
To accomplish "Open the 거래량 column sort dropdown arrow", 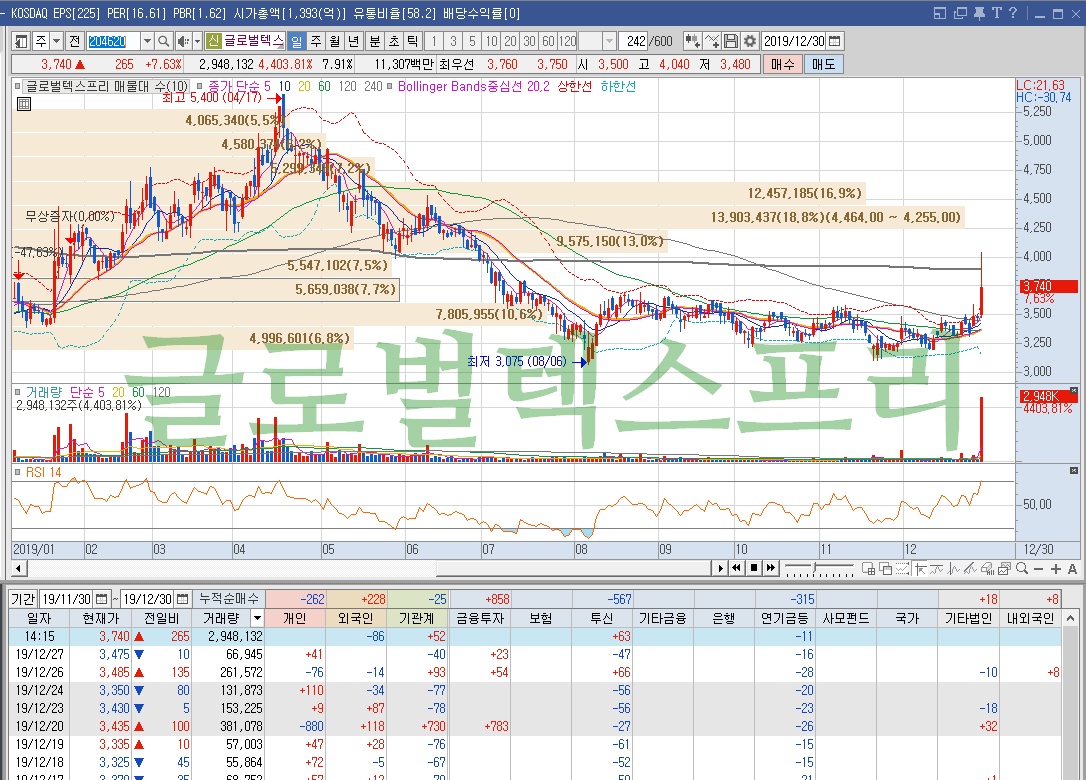I will (x=257, y=618).
